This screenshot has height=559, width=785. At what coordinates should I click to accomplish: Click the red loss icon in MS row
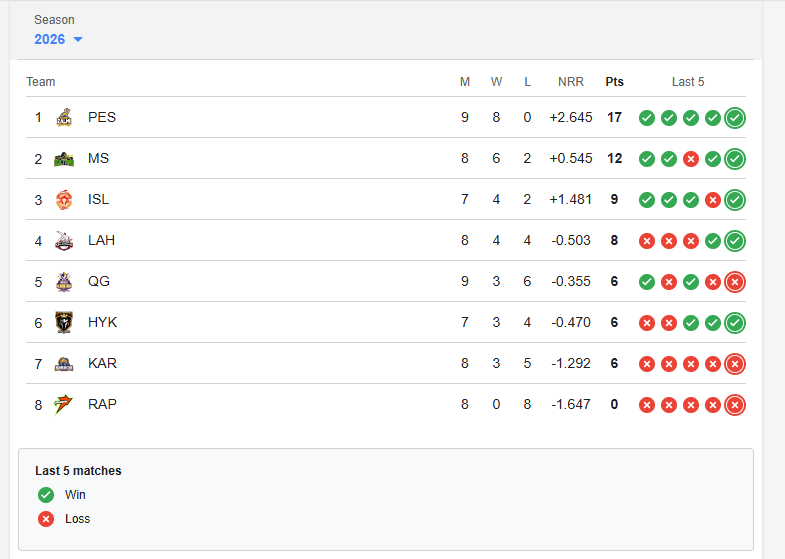pos(691,159)
